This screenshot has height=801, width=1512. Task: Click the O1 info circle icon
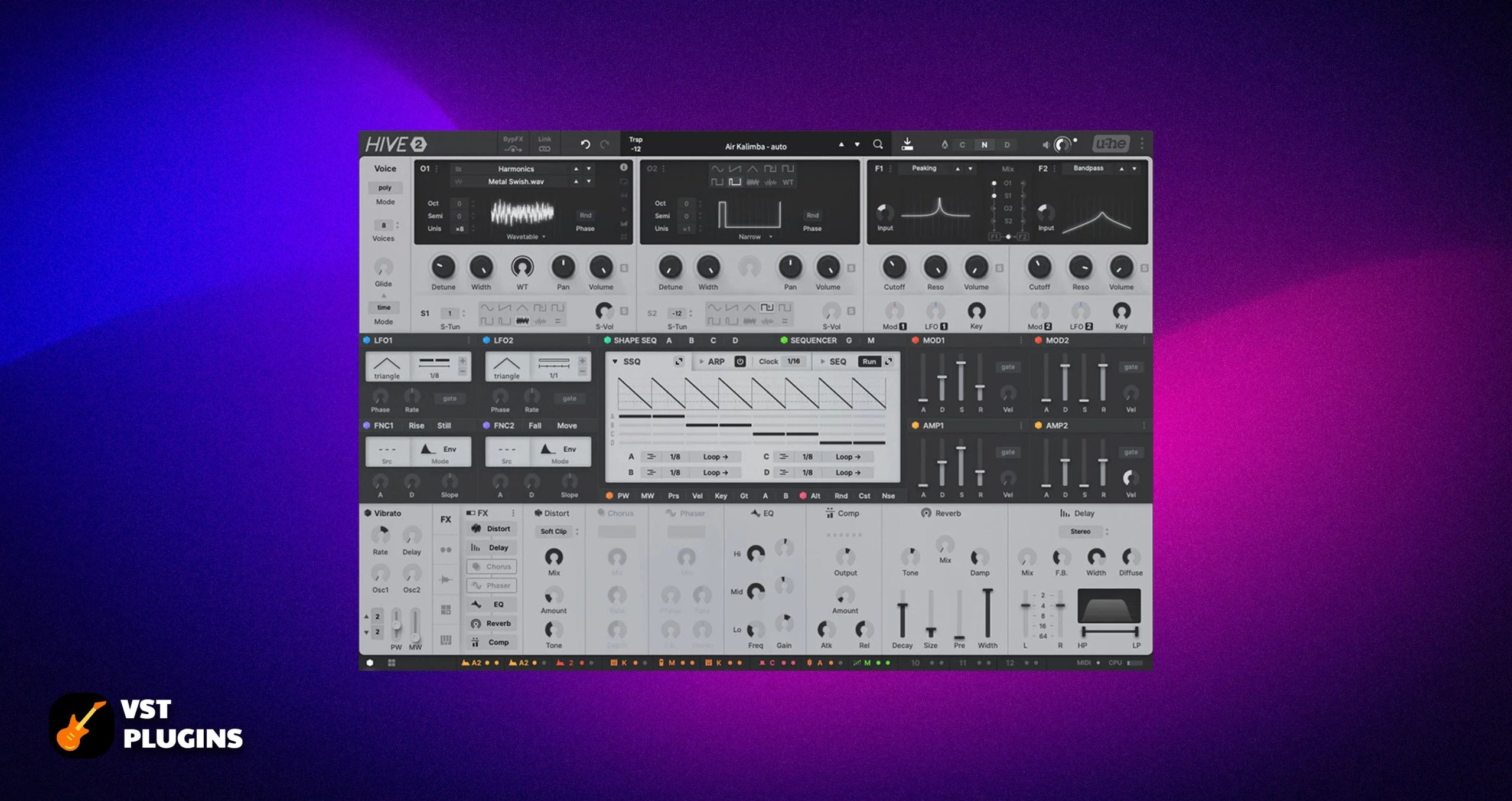pyautogui.click(x=624, y=168)
